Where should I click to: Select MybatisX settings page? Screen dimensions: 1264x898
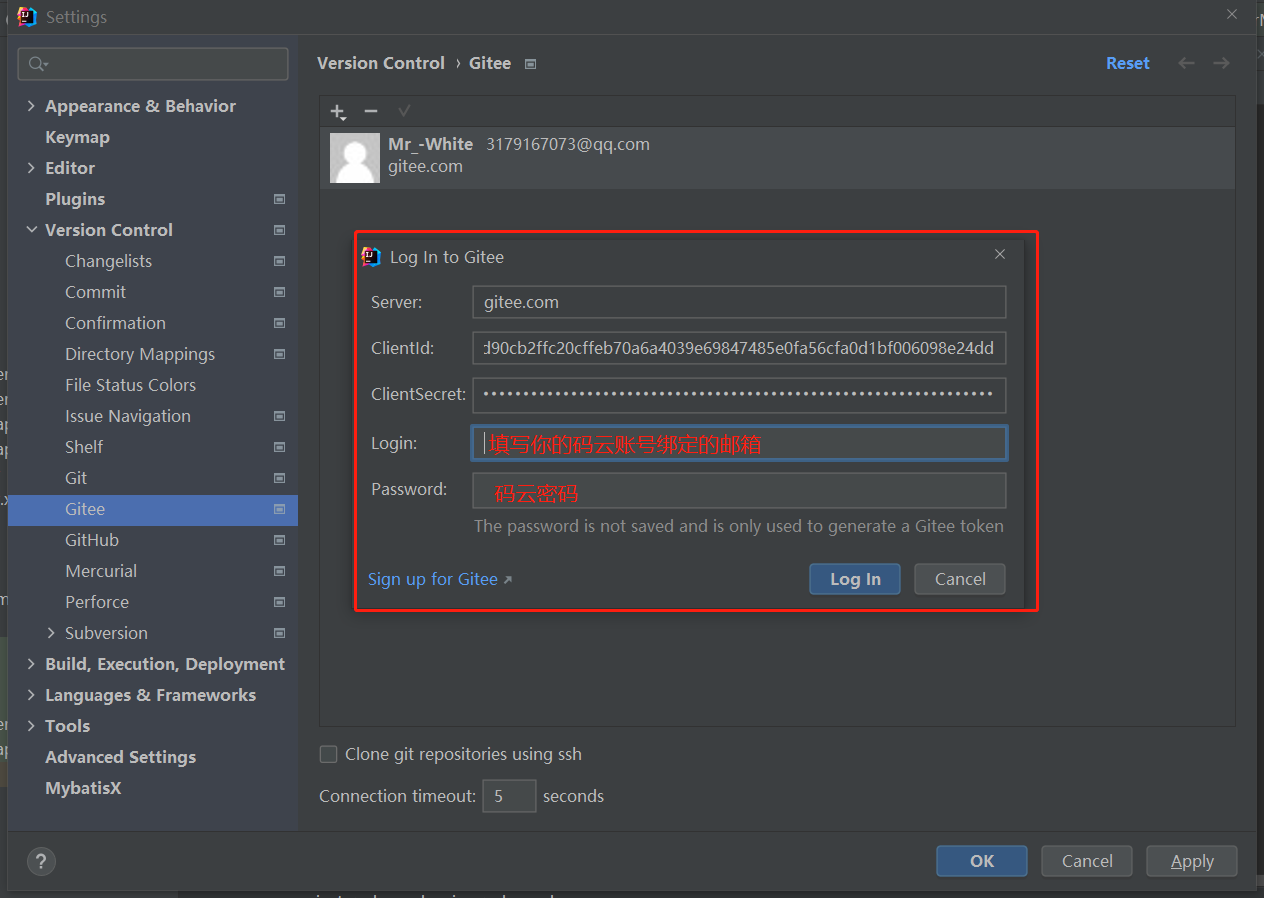point(83,788)
